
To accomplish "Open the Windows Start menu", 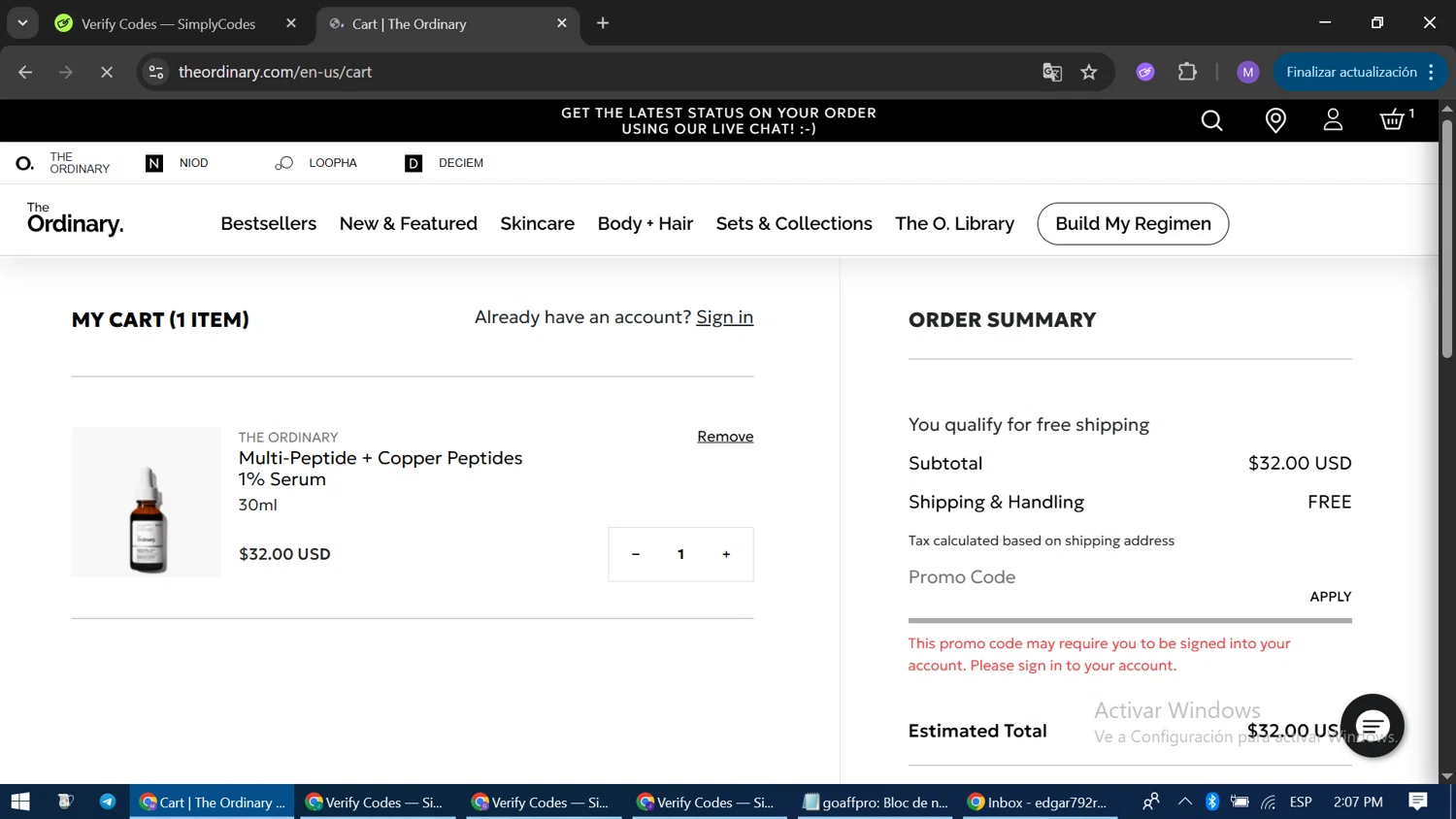I will 20,802.
